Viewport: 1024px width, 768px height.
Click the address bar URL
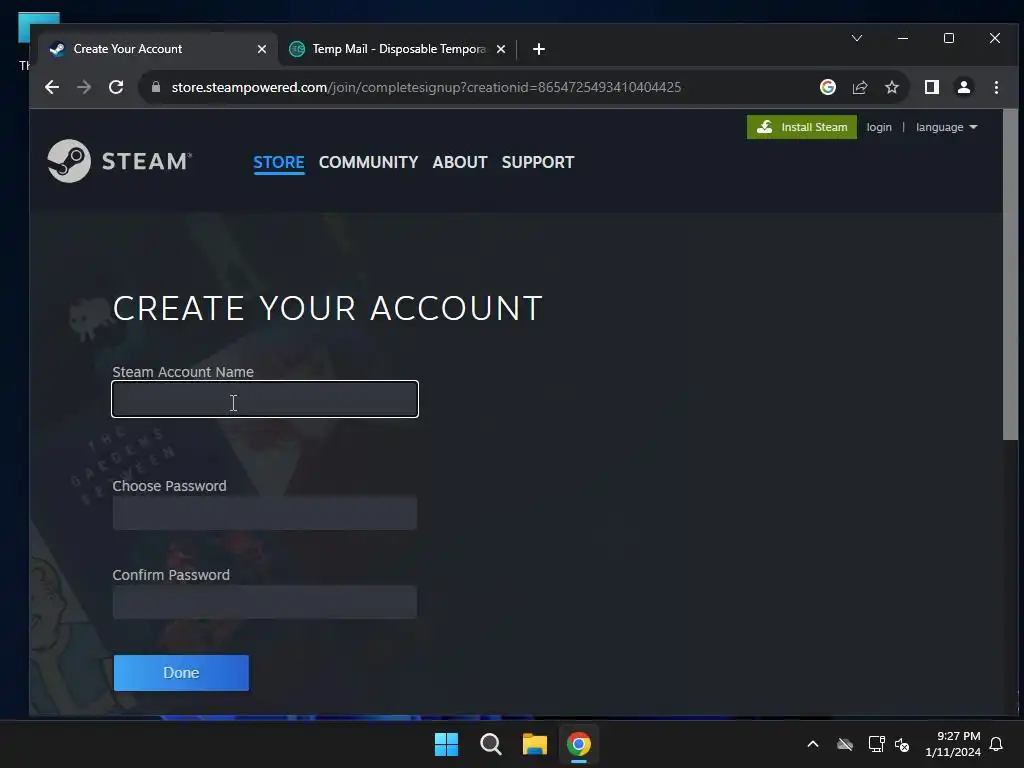(426, 87)
